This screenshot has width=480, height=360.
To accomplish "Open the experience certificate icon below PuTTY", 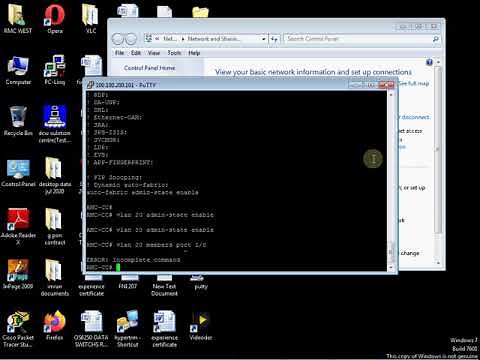I will click(91, 286).
